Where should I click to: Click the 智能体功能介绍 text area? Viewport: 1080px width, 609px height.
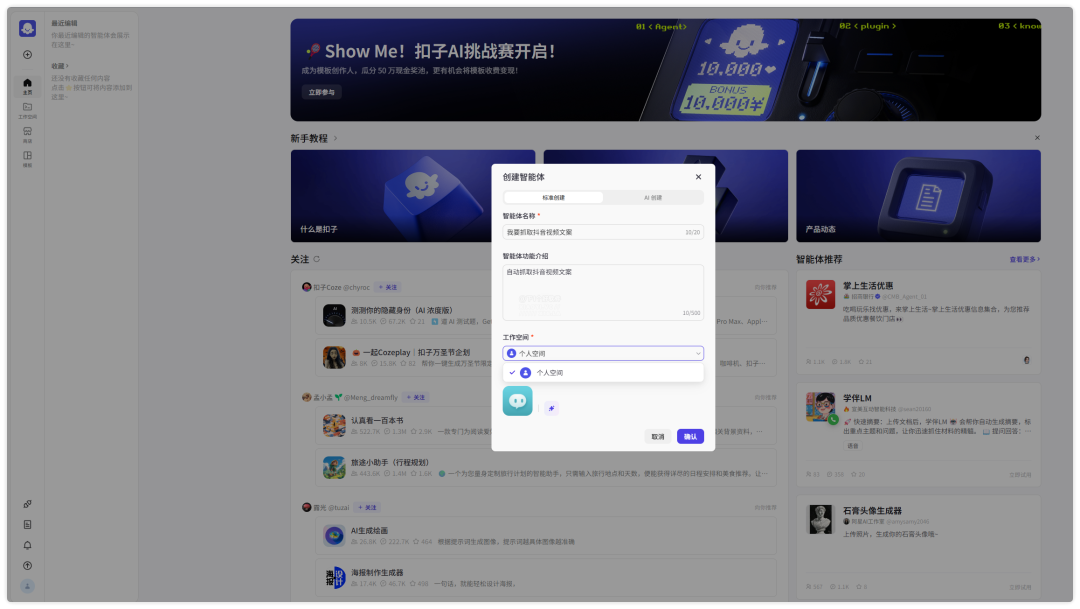tap(603, 292)
